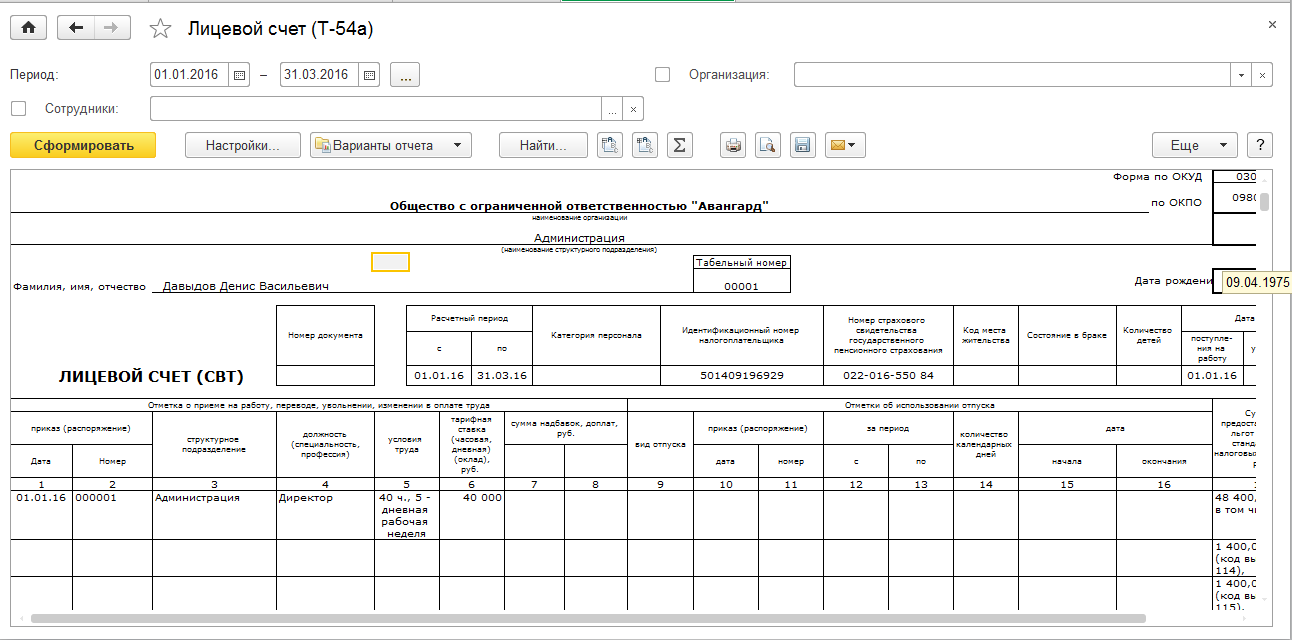Click the Home icon button
Viewport: 1292px width, 640px height.
[x=29, y=29]
